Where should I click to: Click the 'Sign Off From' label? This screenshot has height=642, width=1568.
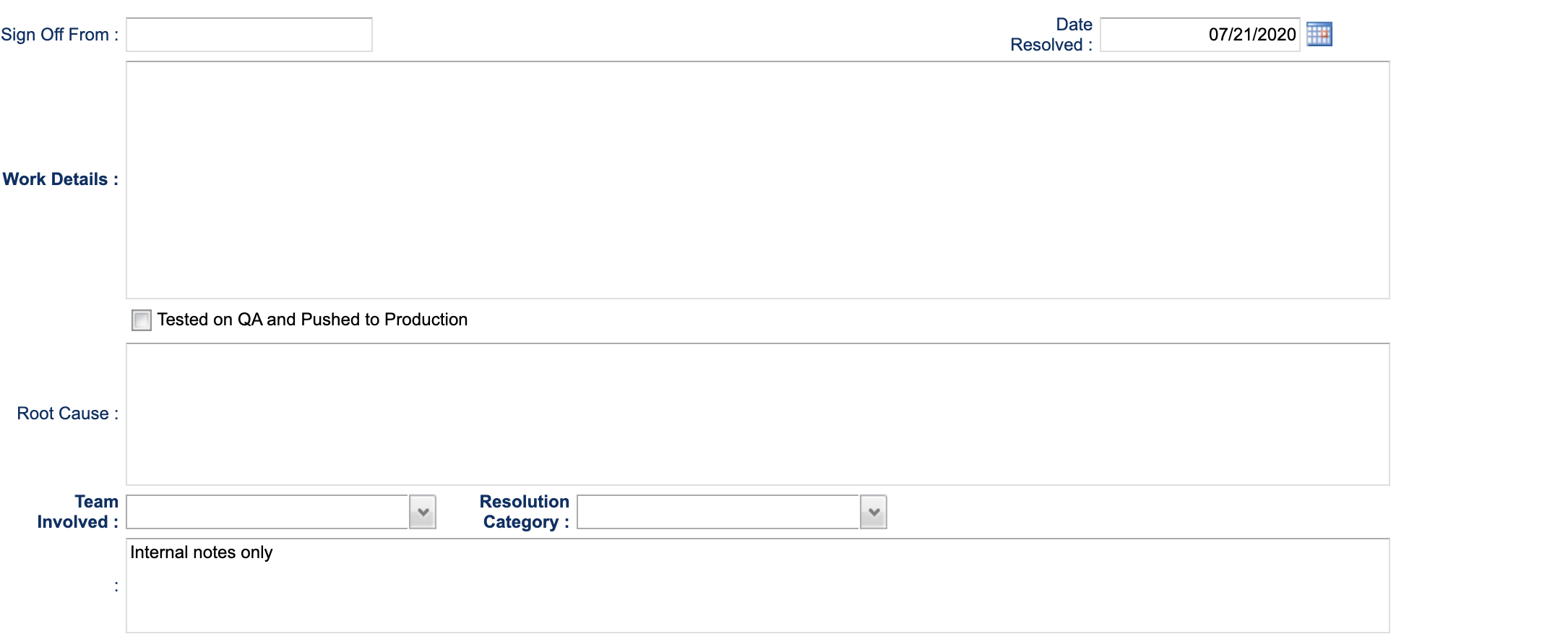click(59, 35)
